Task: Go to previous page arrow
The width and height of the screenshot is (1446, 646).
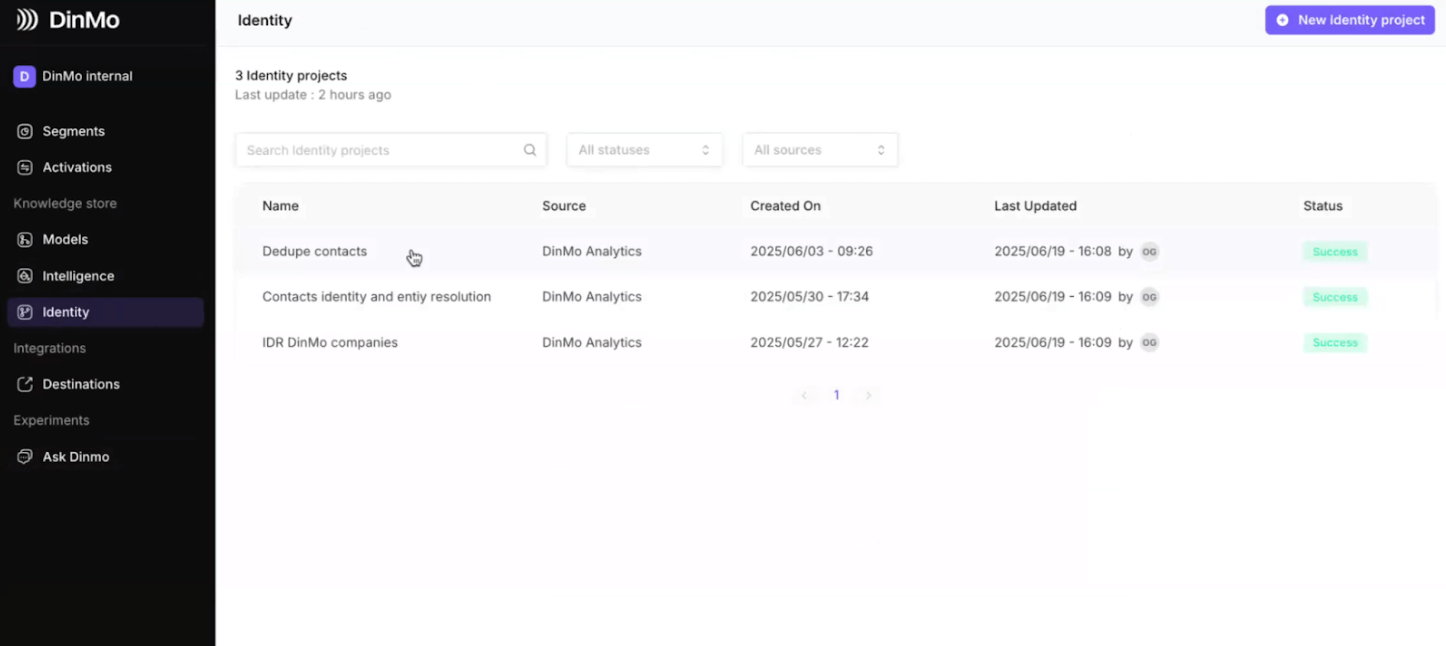Action: tap(804, 395)
